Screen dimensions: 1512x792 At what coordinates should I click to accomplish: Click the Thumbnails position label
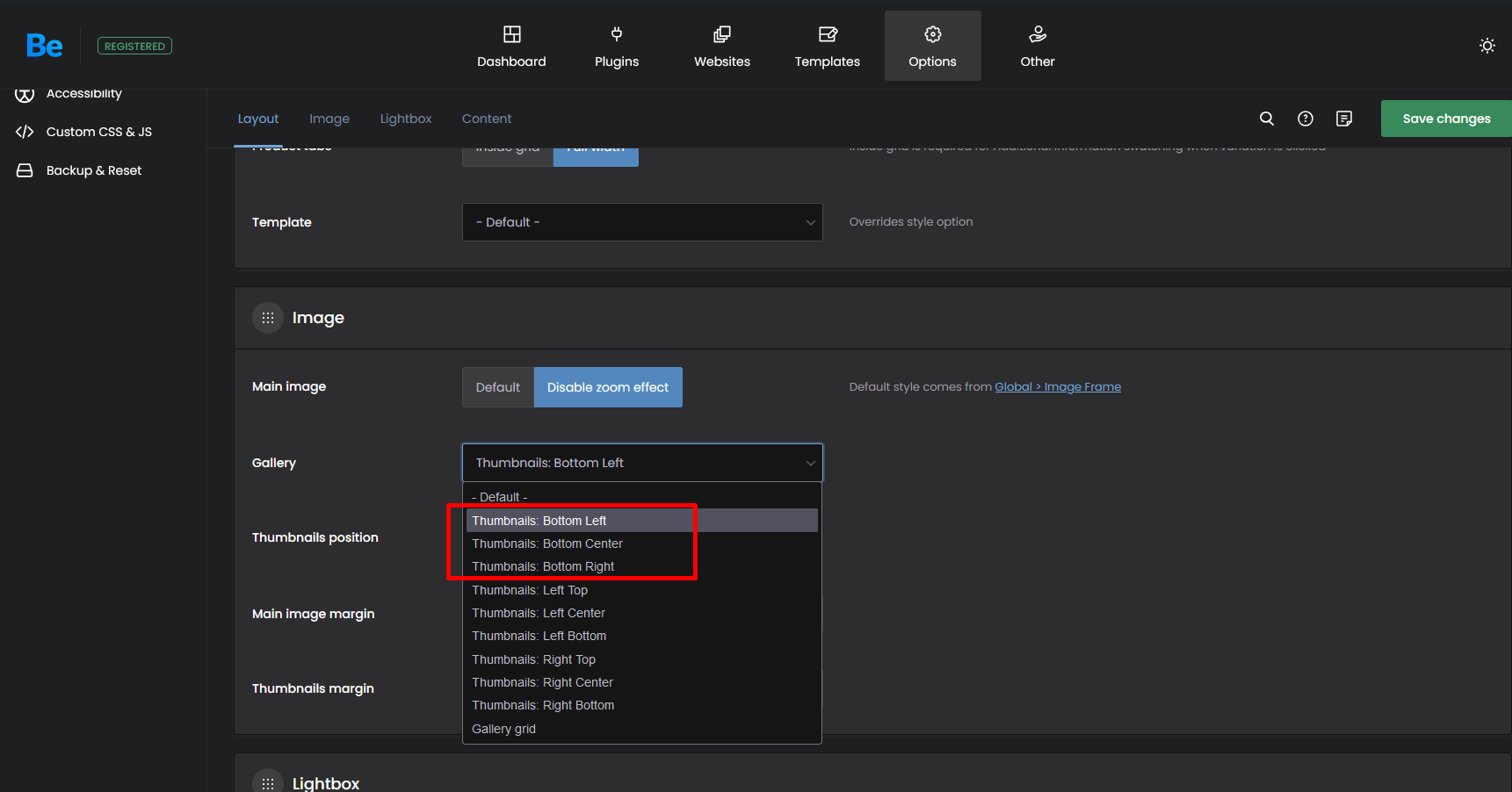tap(315, 537)
